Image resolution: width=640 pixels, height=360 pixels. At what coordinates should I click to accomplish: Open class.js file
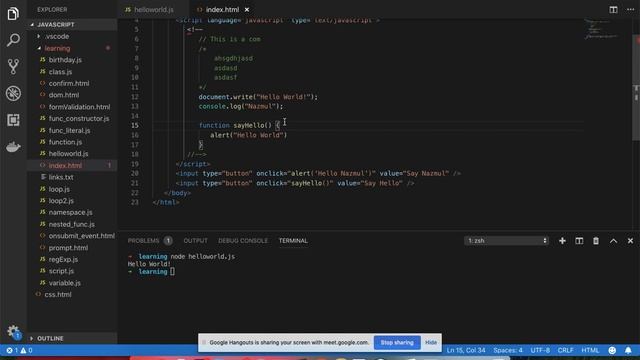72,71
